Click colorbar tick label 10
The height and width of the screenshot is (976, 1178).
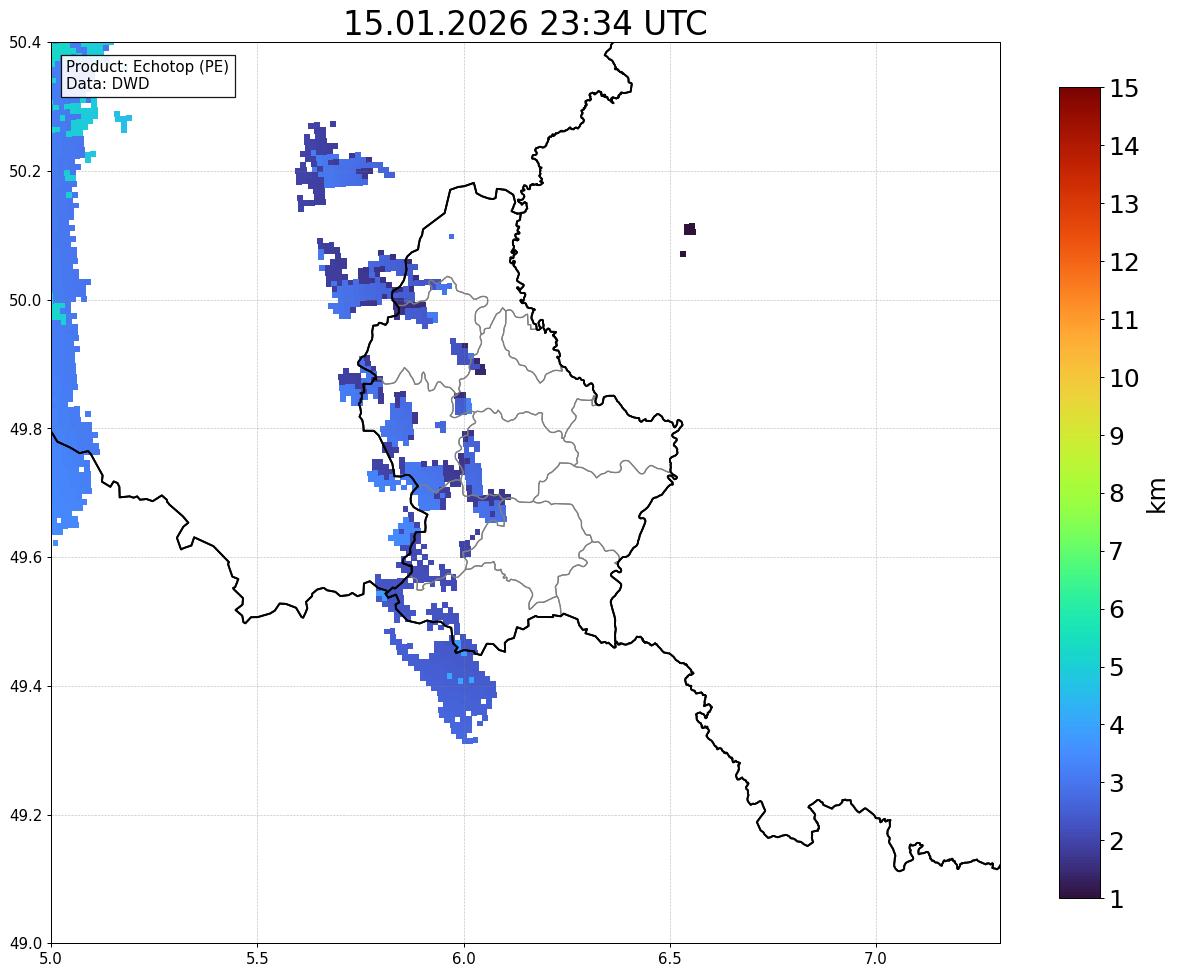tap(1124, 378)
